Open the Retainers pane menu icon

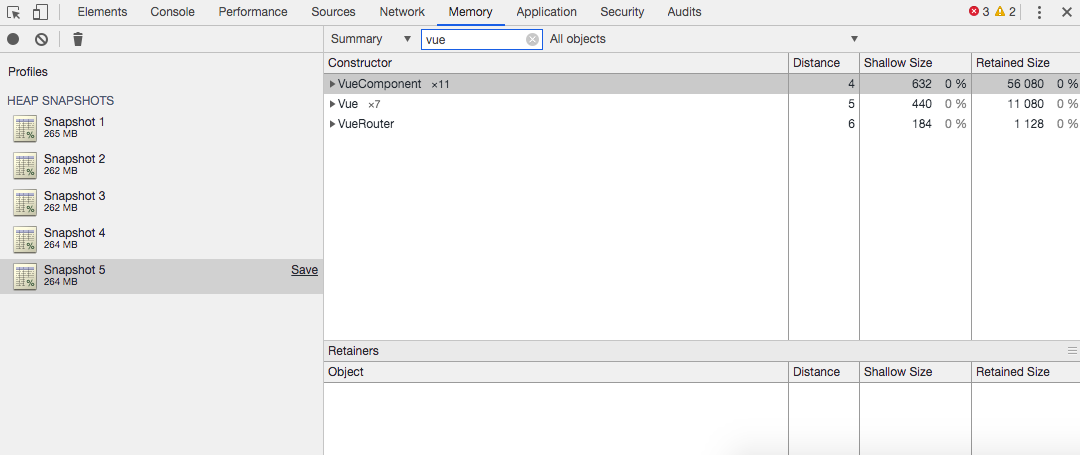(1072, 350)
